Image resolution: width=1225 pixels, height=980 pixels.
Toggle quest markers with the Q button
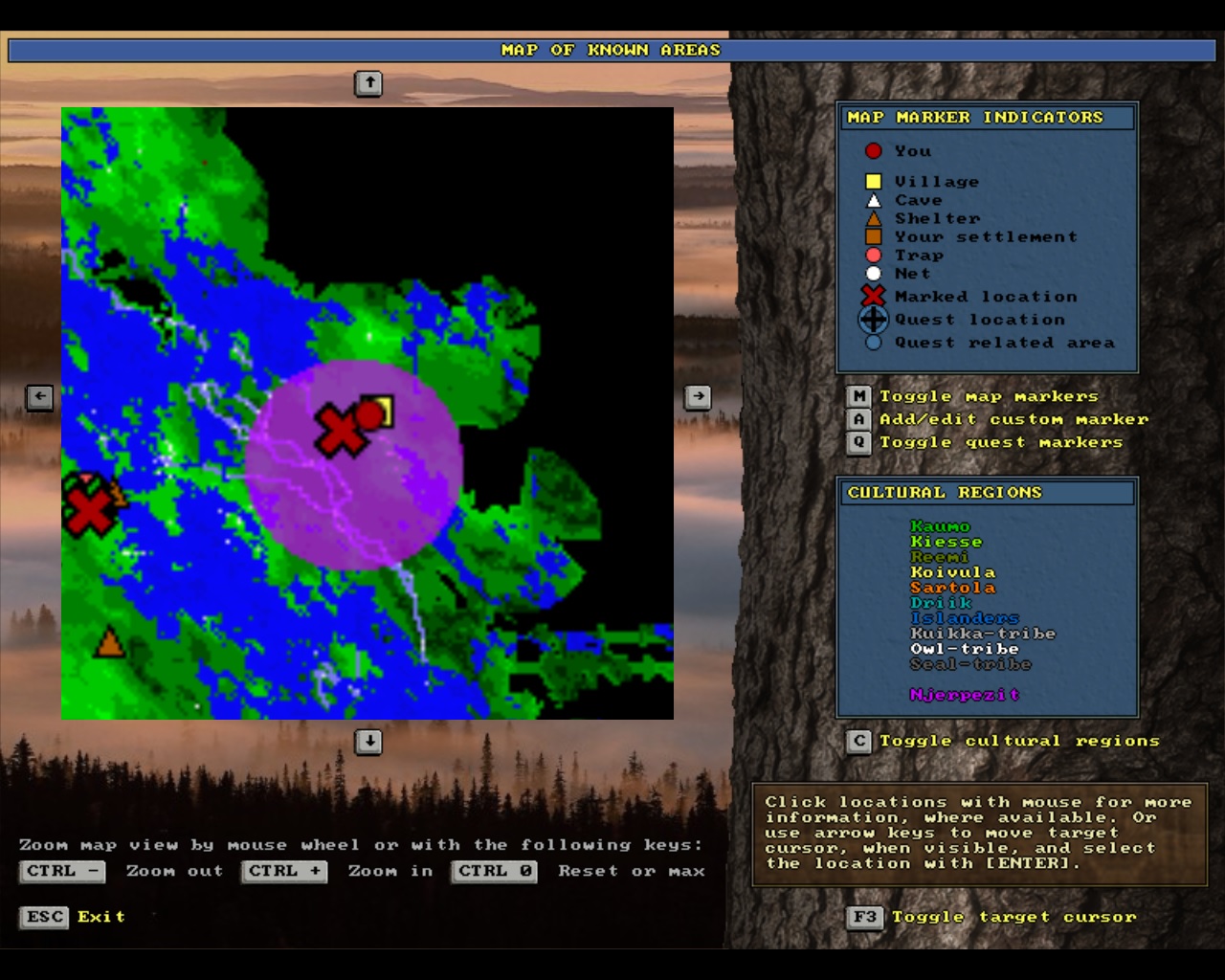(x=858, y=442)
